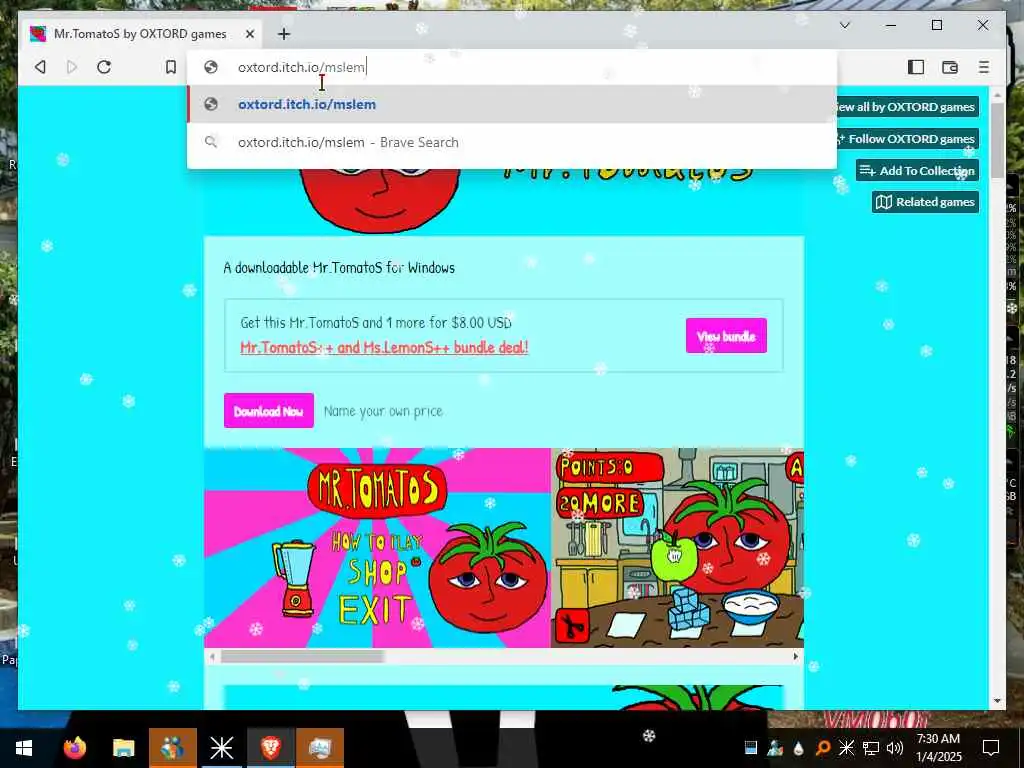
Task: Open the picture viewer app in the taskbar
Action: tap(319, 748)
